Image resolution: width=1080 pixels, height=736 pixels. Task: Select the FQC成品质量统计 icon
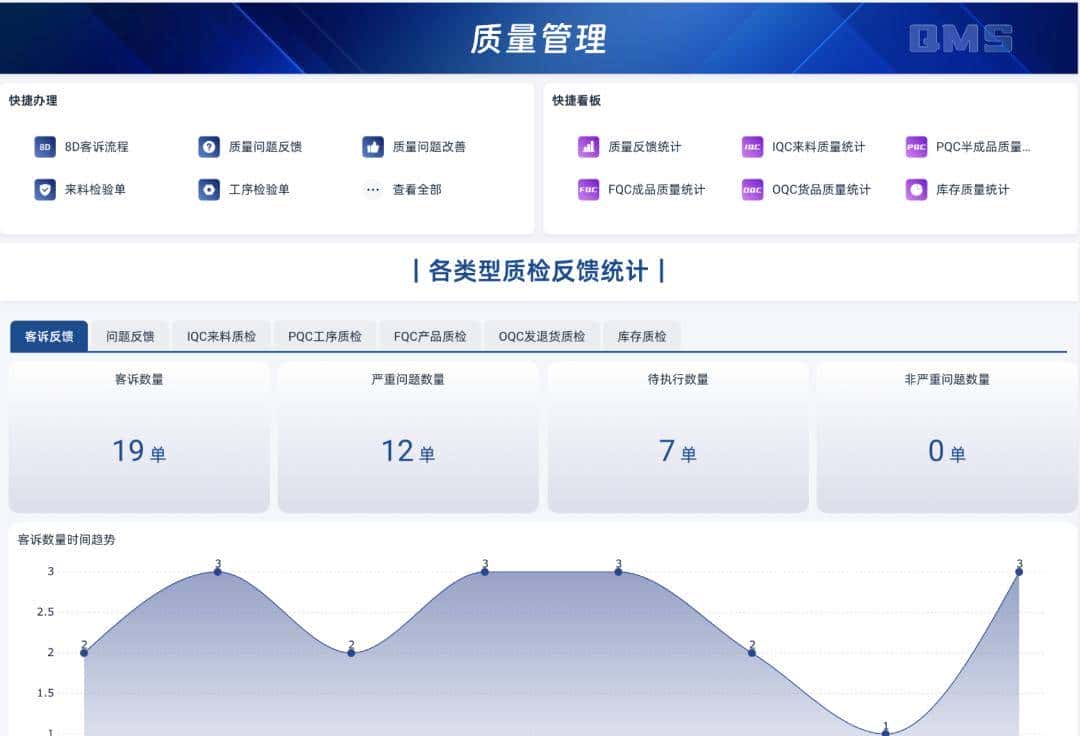[587, 189]
